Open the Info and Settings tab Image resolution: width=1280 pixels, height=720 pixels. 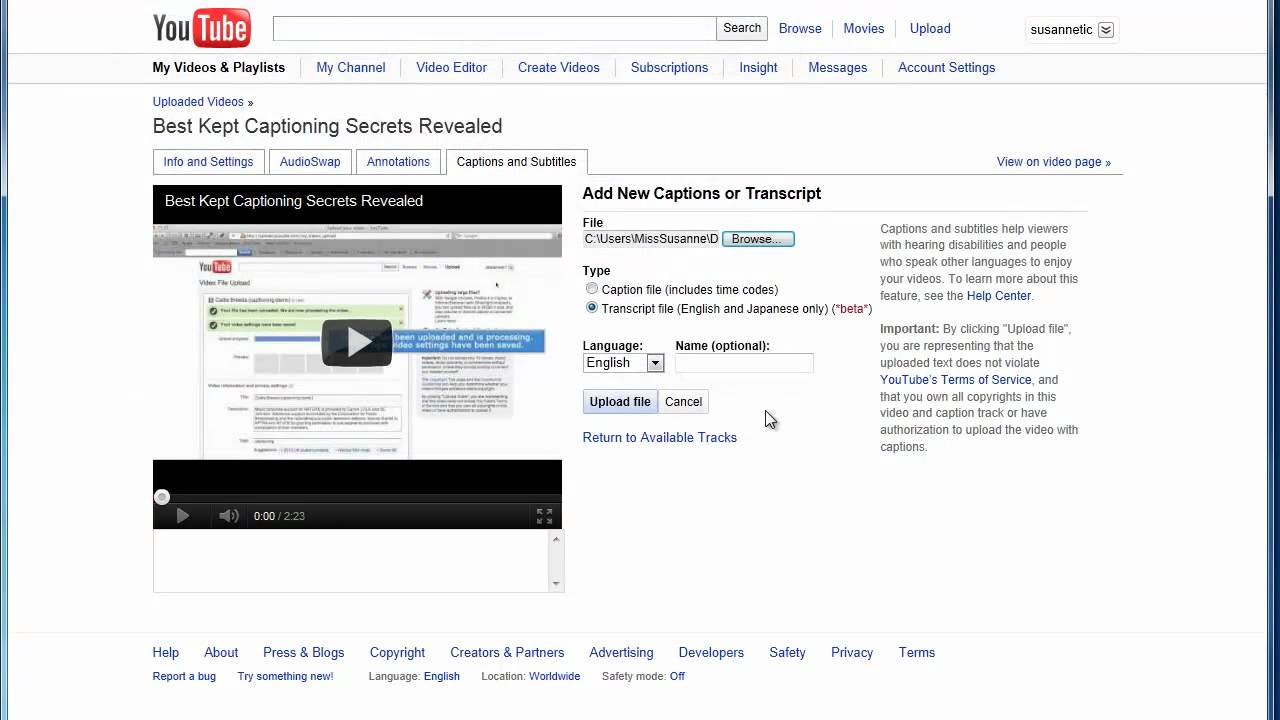point(208,162)
